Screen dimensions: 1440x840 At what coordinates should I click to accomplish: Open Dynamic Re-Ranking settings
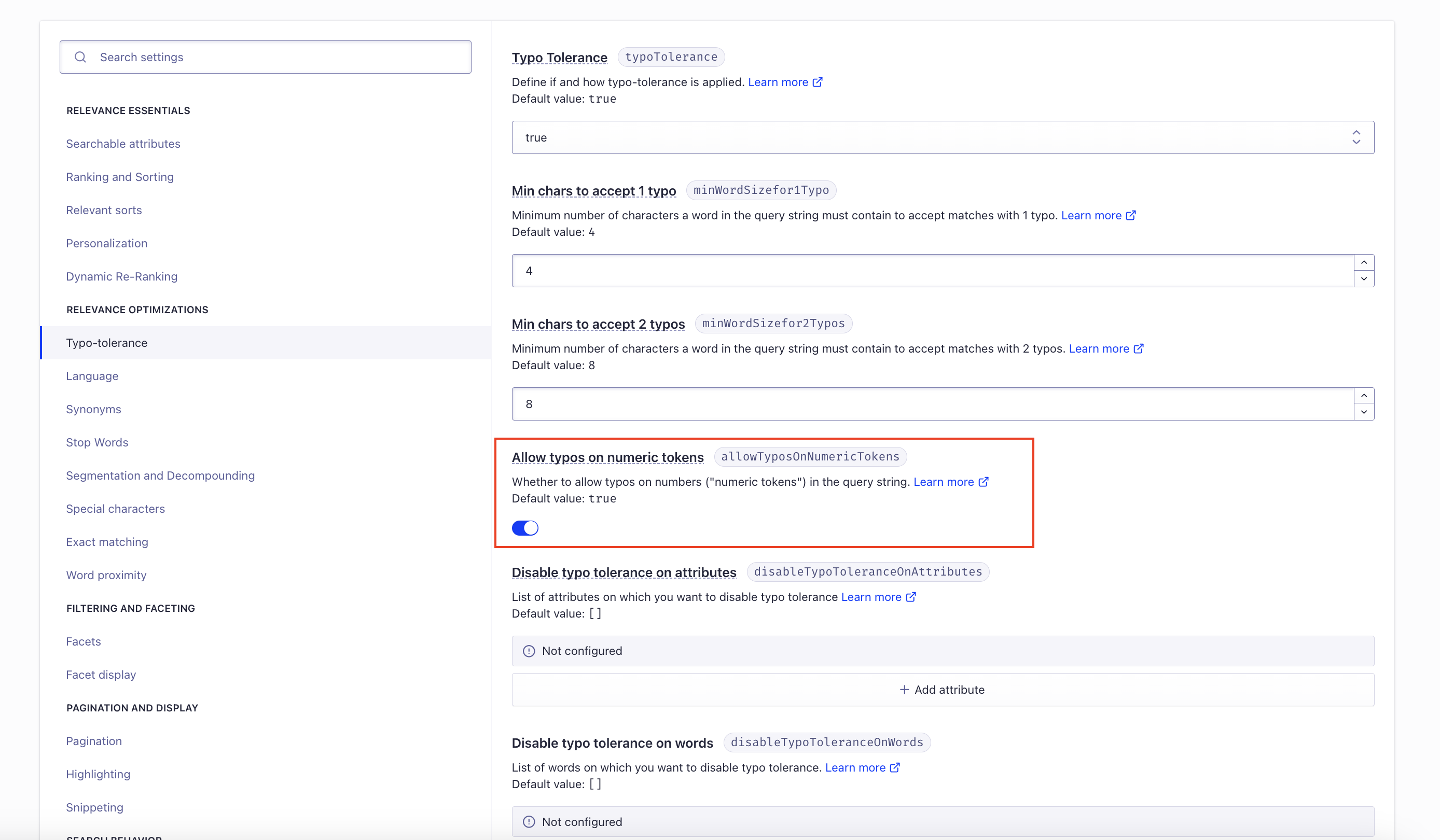tap(122, 276)
